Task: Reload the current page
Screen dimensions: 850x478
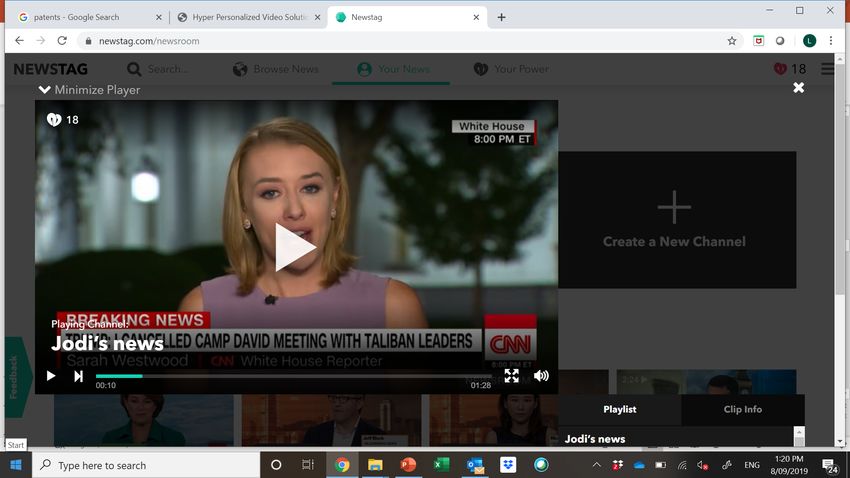Action: tap(62, 41)
